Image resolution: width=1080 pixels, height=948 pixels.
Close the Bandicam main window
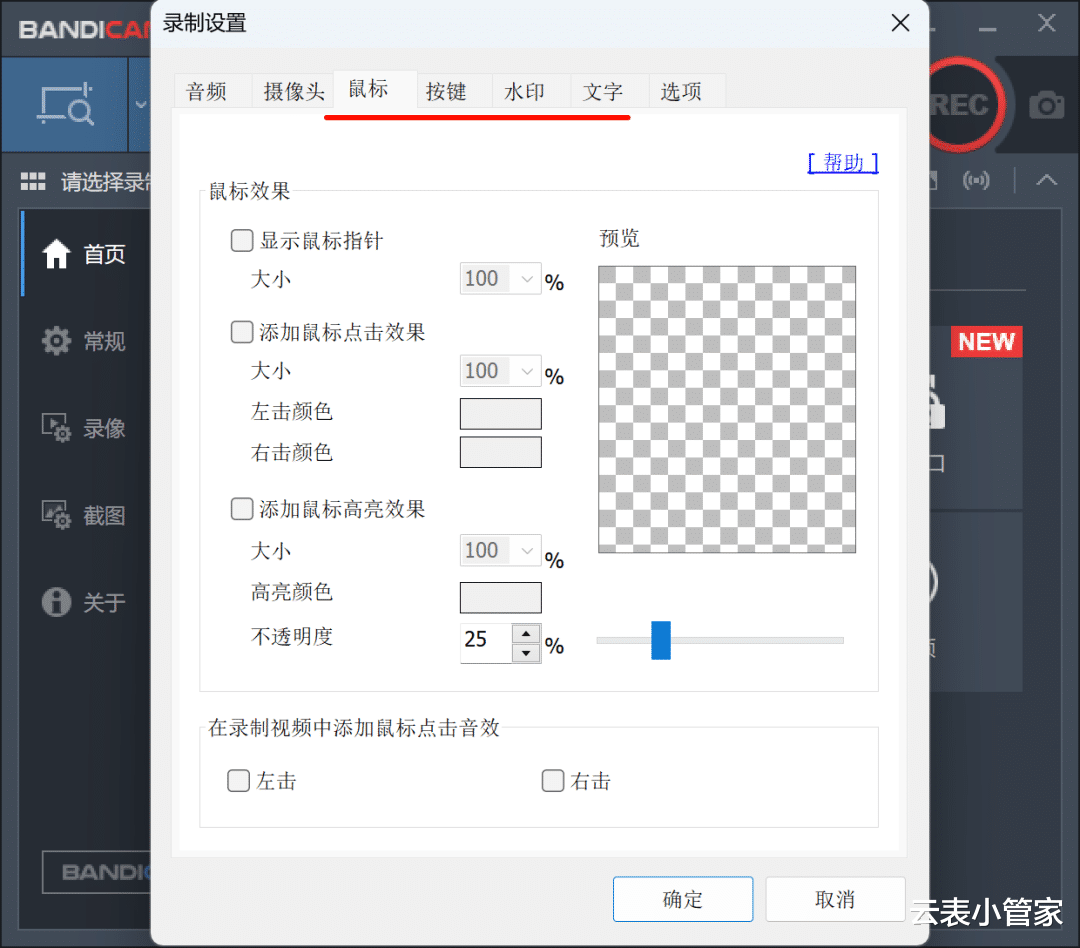pyautogui.click(x=1046, y=23)
